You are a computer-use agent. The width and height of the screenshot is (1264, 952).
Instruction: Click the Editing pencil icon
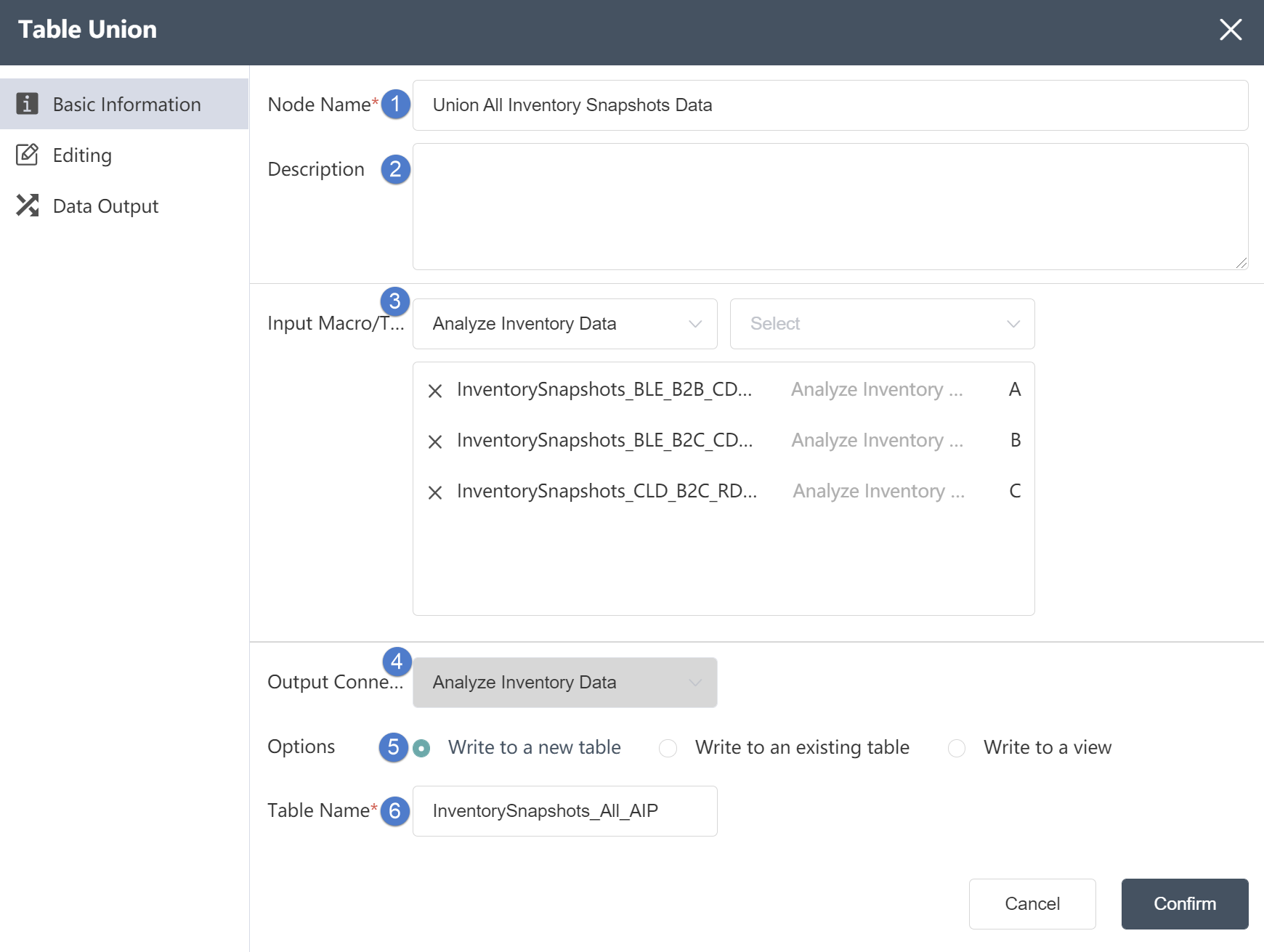point(27,155)
